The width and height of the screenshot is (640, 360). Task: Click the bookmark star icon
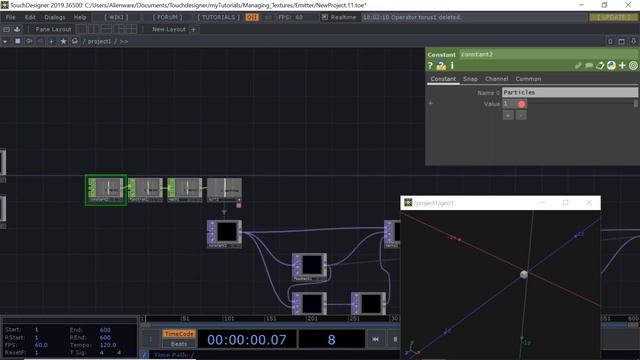pos(63,41)
